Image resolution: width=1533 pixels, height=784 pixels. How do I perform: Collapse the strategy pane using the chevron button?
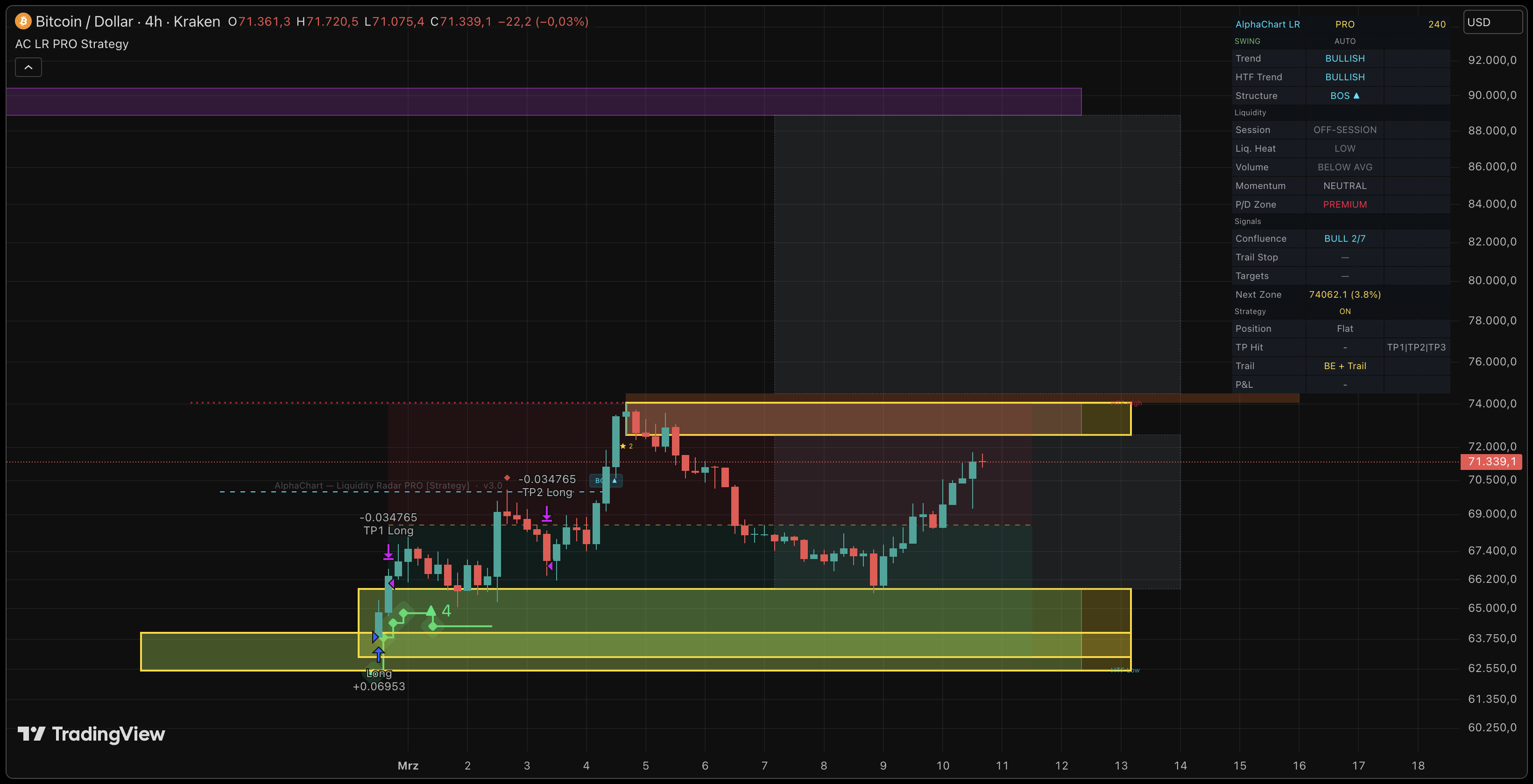pos(28,67)
